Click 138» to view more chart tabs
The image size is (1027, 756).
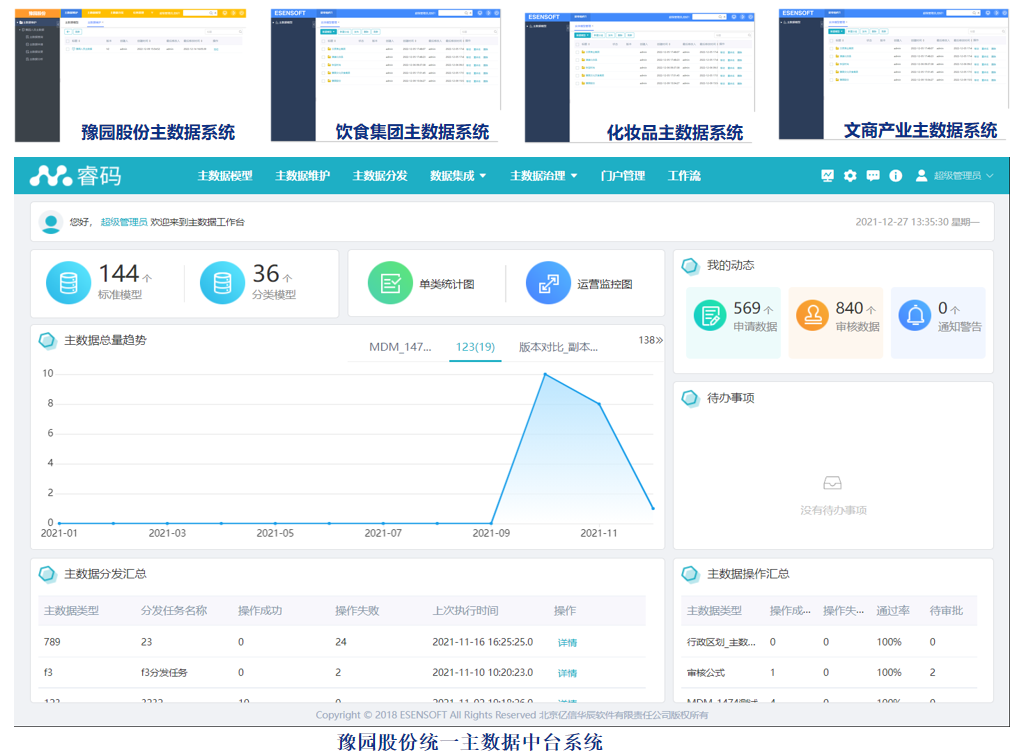(x=649, y=341)
